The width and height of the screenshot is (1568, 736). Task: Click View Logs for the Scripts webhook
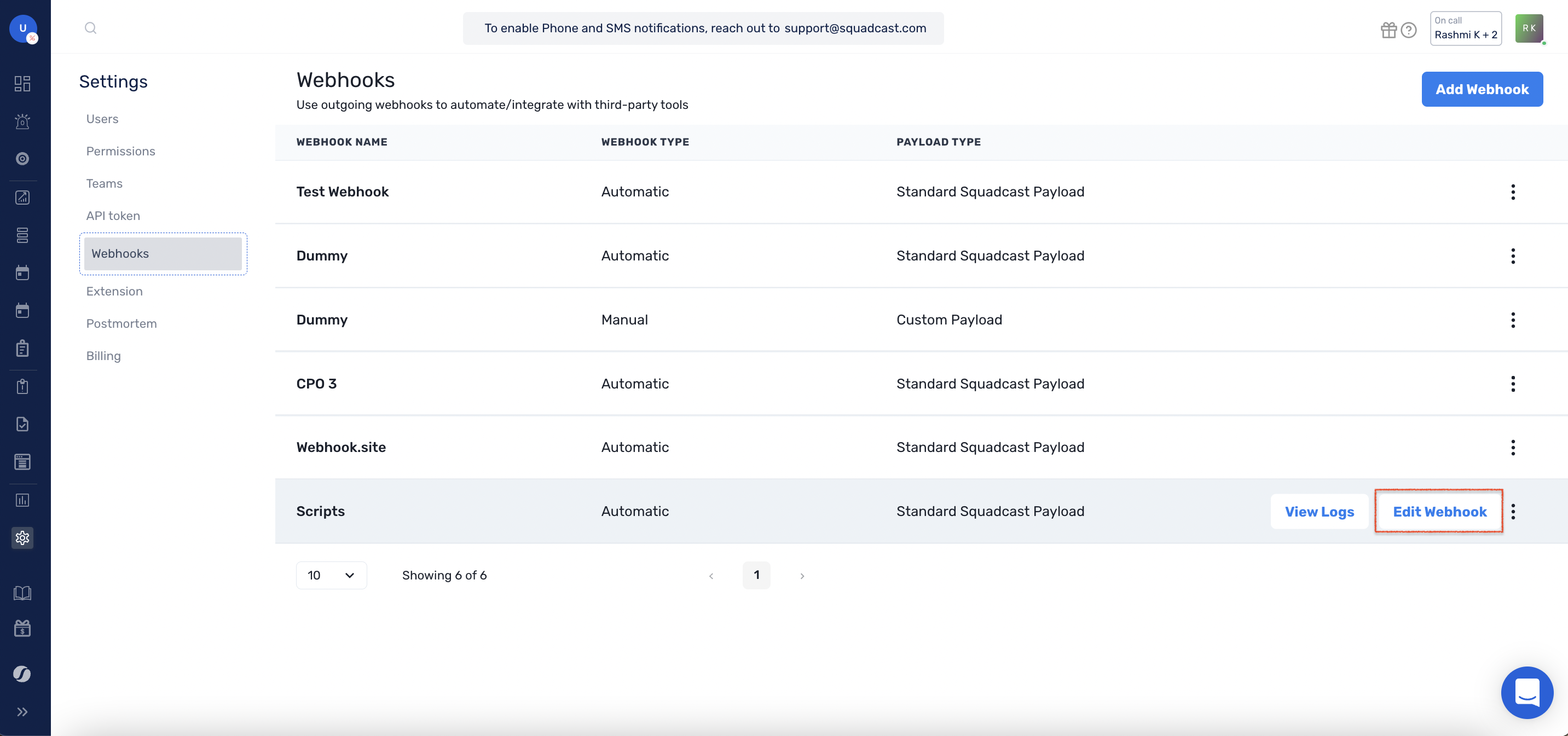click(x=1319, y=511)
